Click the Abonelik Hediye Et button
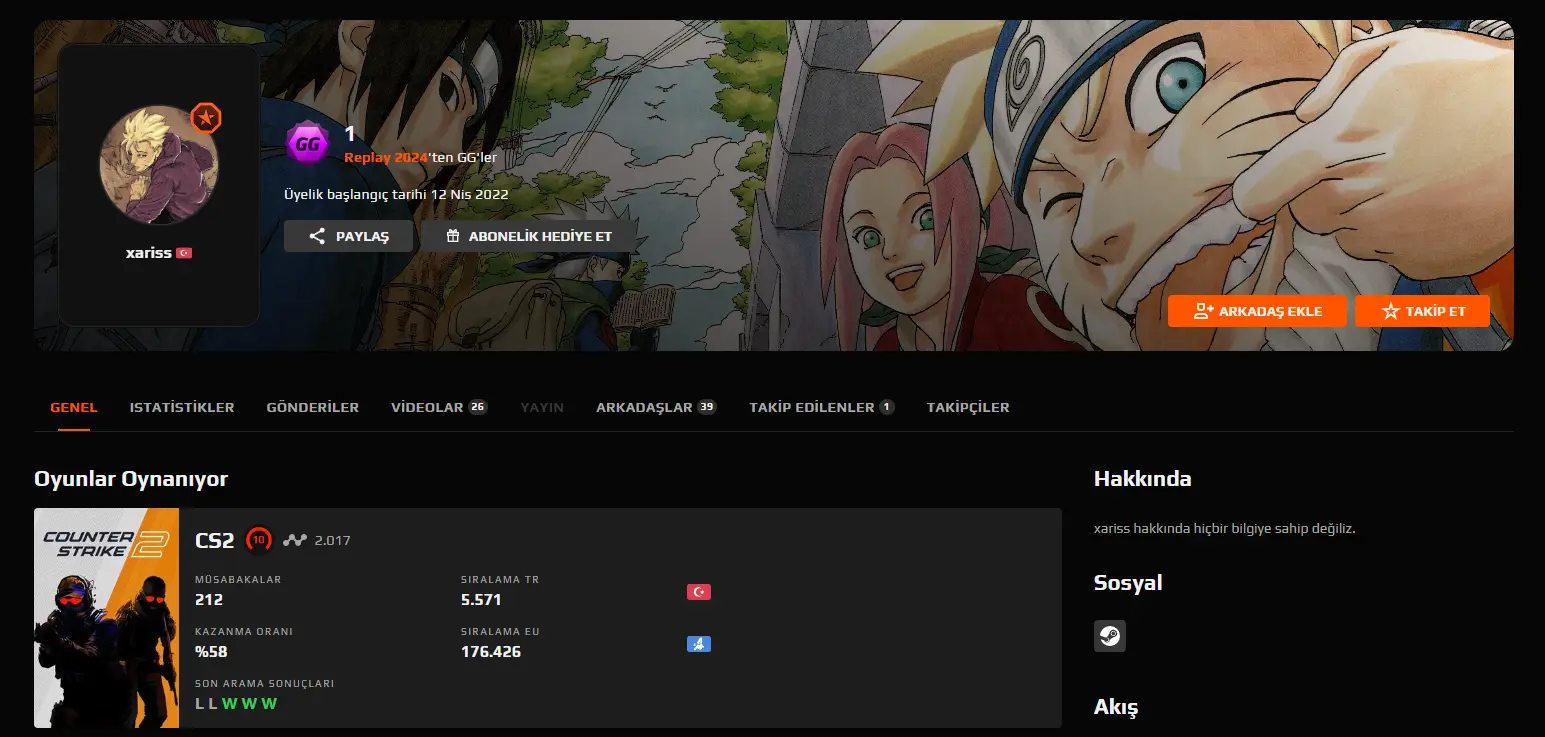 tap(529, 236)
